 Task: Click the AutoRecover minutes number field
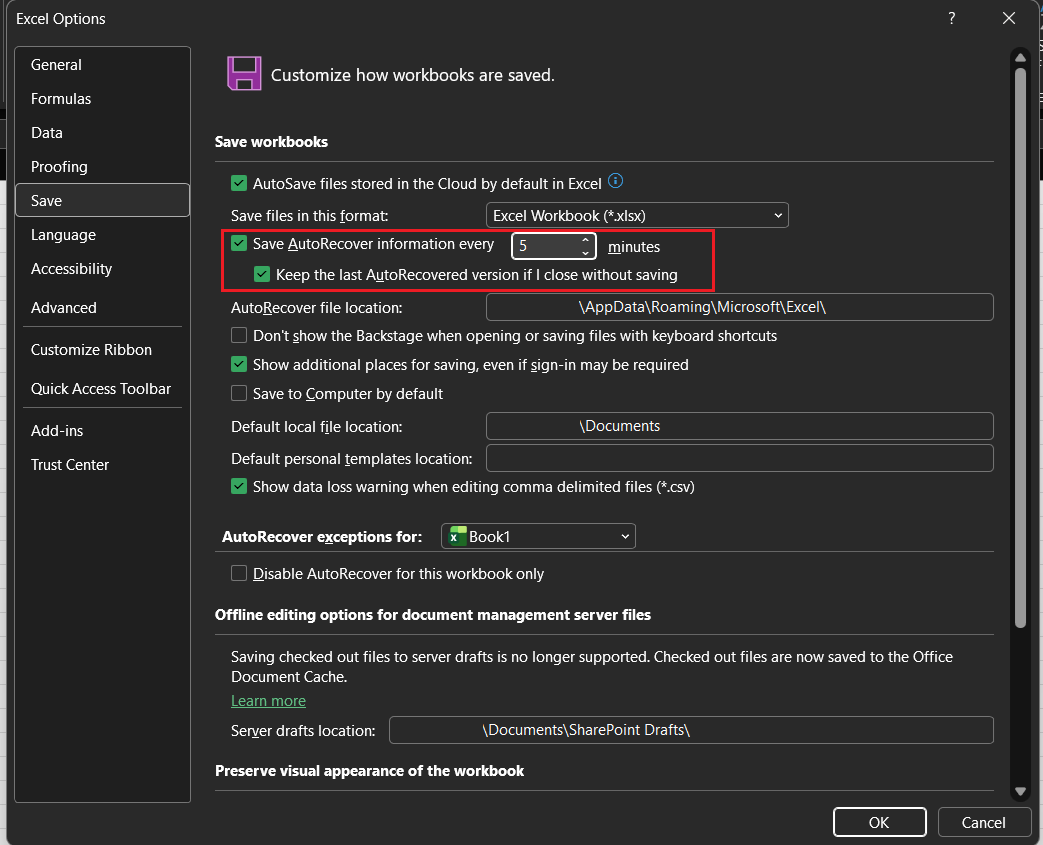[x=545, y=246]
